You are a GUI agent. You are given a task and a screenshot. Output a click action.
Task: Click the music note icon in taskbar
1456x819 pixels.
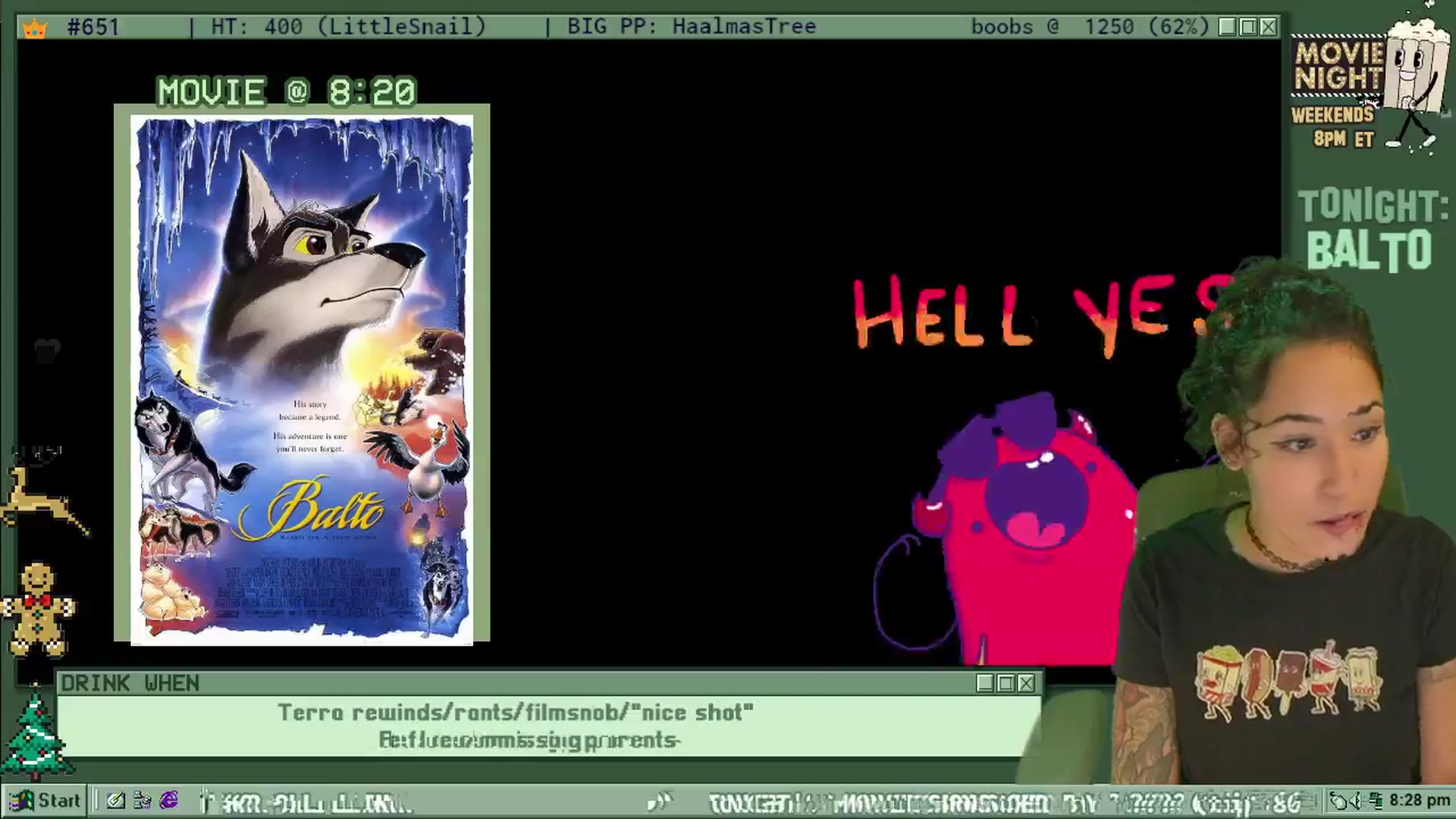pos(660,801)
